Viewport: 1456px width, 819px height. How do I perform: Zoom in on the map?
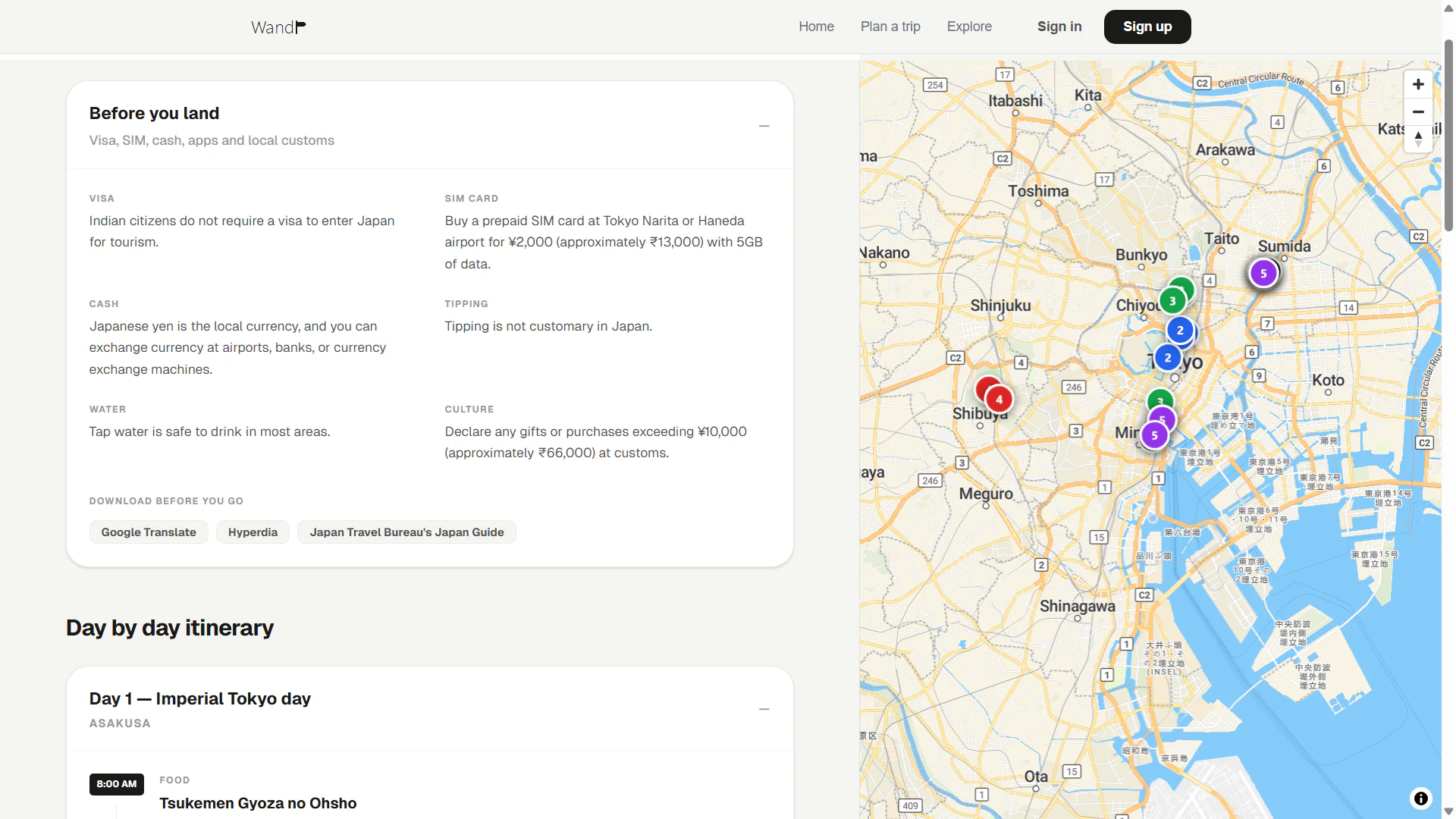(1417, 84)
